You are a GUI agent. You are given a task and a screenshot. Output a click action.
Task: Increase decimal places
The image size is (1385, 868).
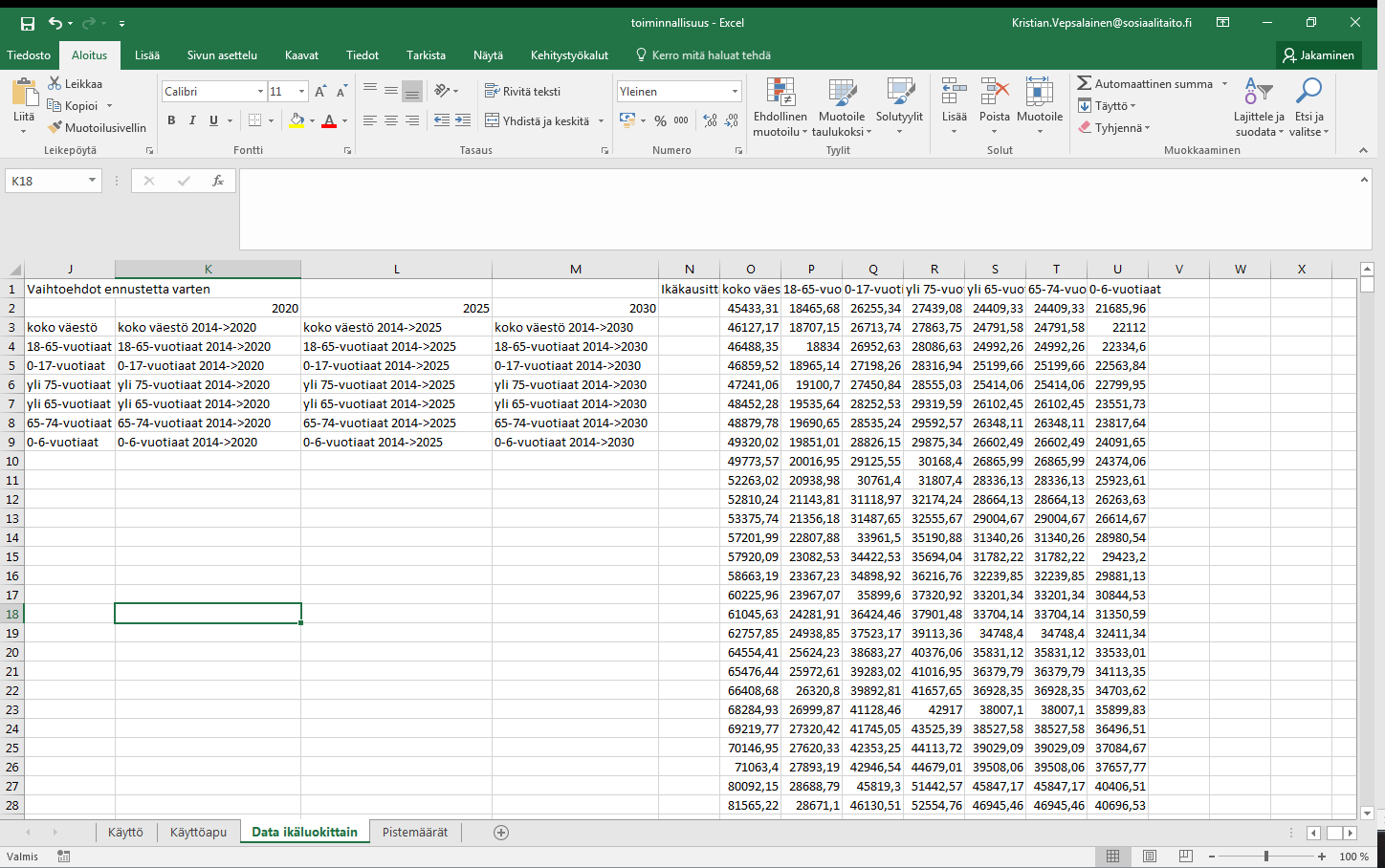(x=710, y=120)
